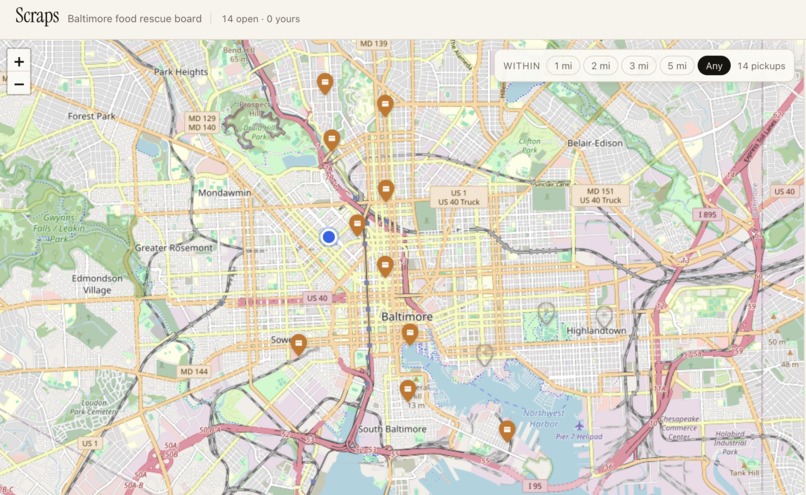Click the '14 open · 0 yours' status text
Image resolution: width=806 pixels, height=495 pixels.
[x=261, y=19]
